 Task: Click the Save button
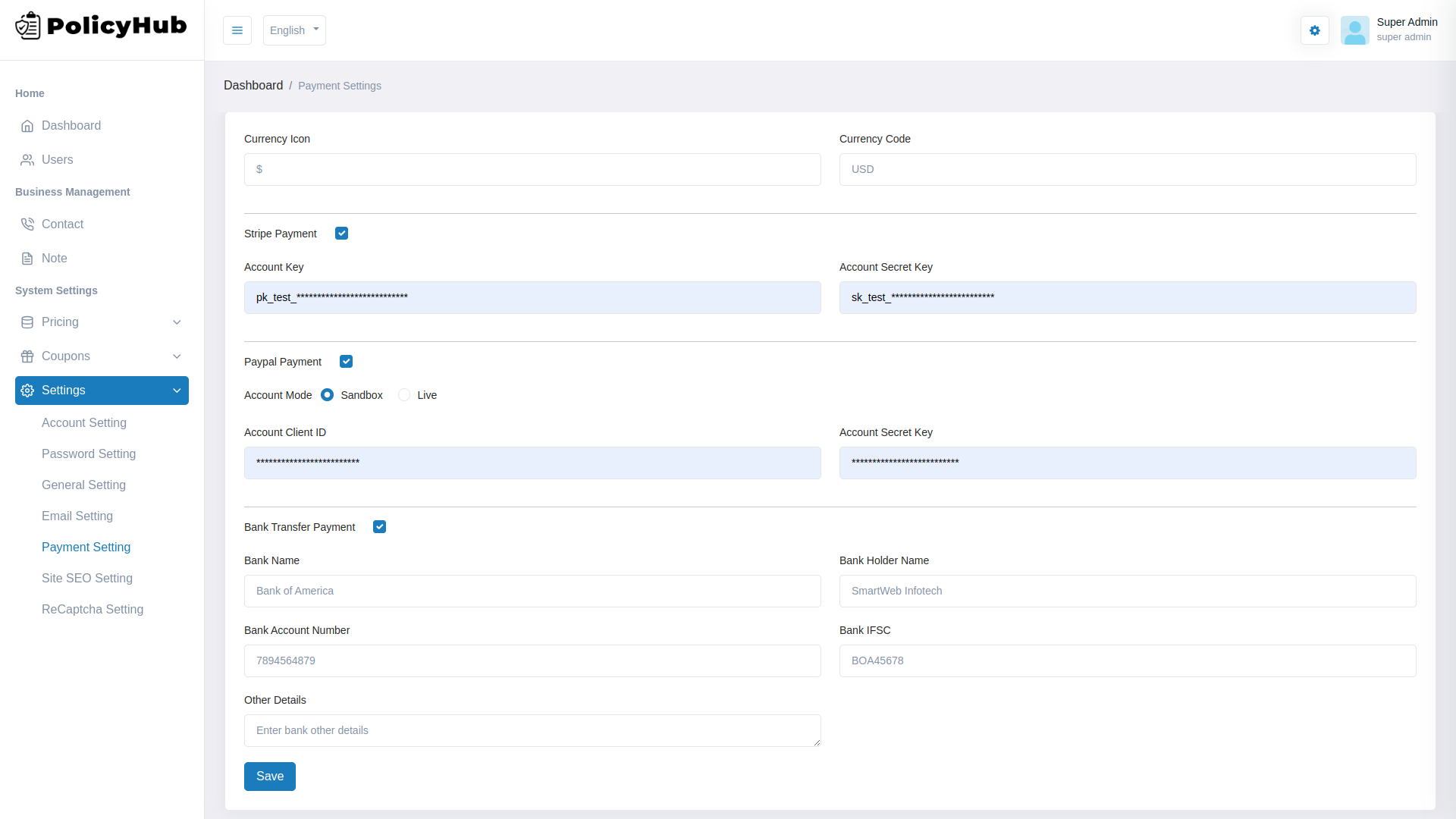point(269,776)
